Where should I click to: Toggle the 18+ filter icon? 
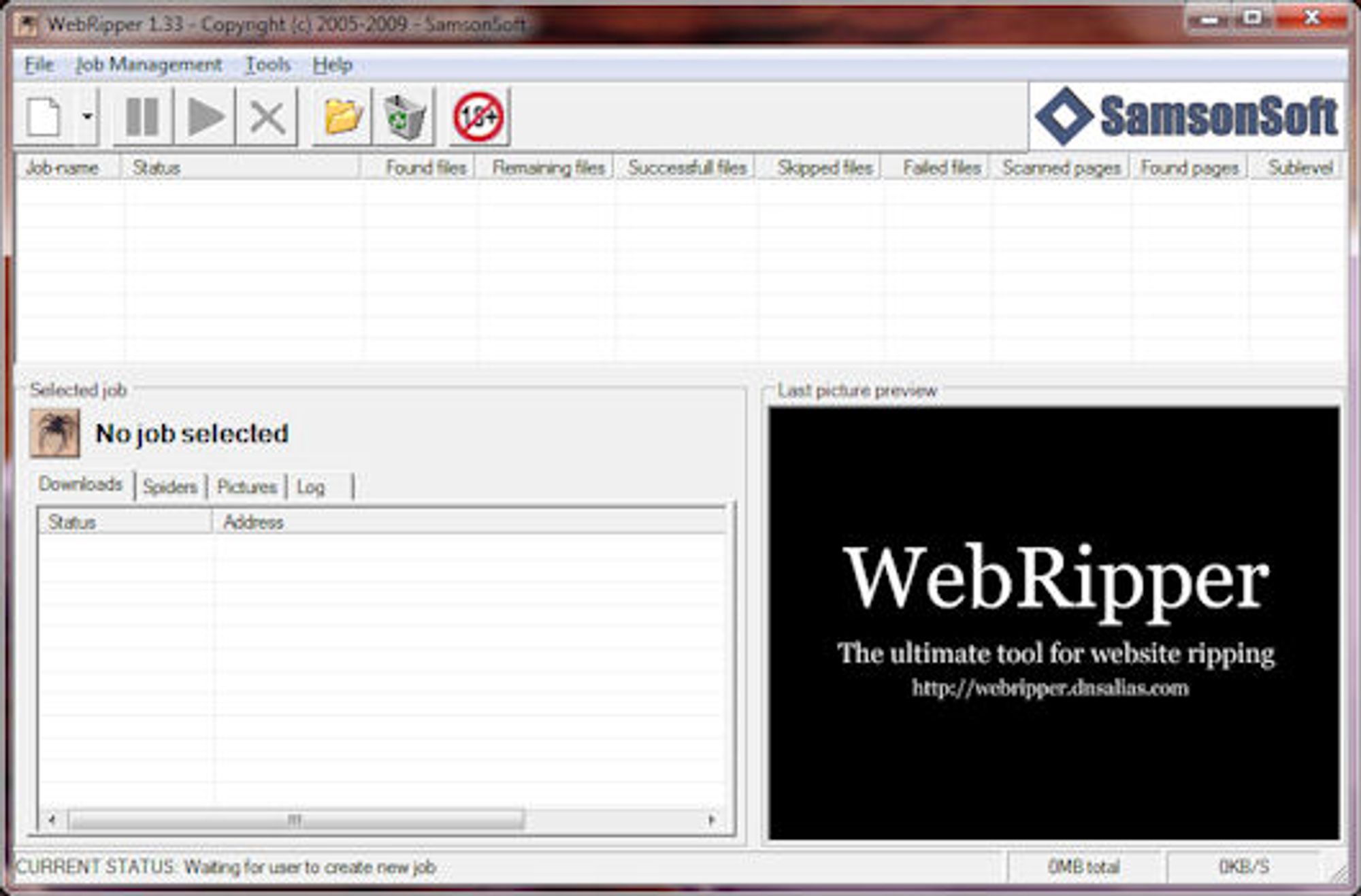(x=479, y=116)
